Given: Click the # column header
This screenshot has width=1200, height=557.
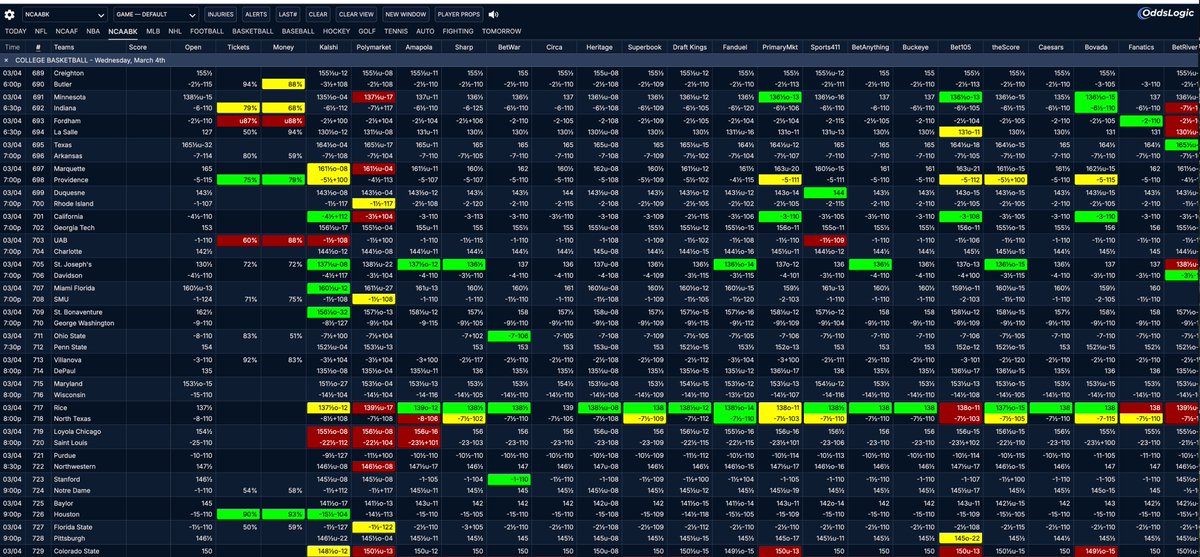Looking at the screenshot, I should [x=39, y=46].
